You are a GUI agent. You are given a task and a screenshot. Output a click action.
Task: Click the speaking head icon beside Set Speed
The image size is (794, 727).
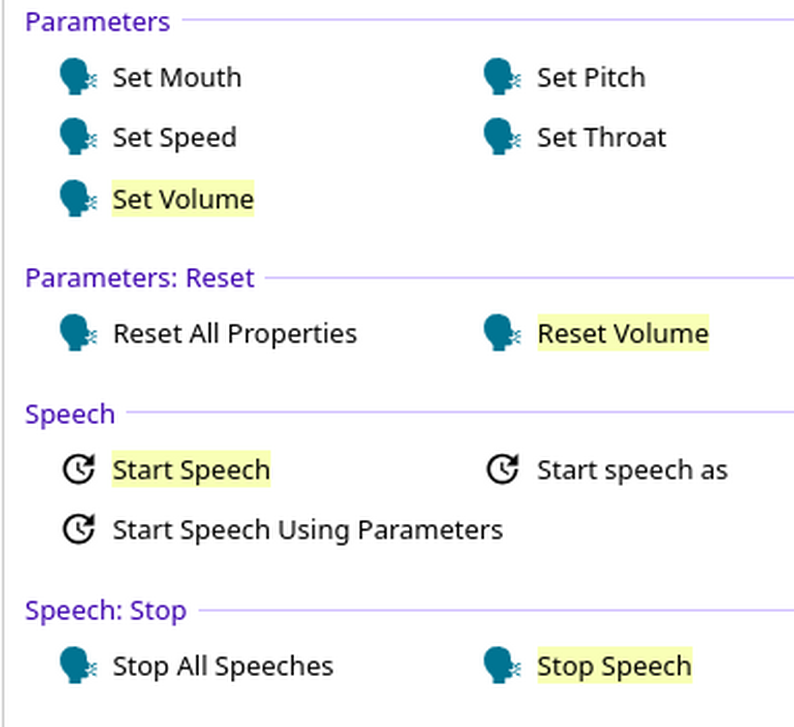(x=77, y=137)
